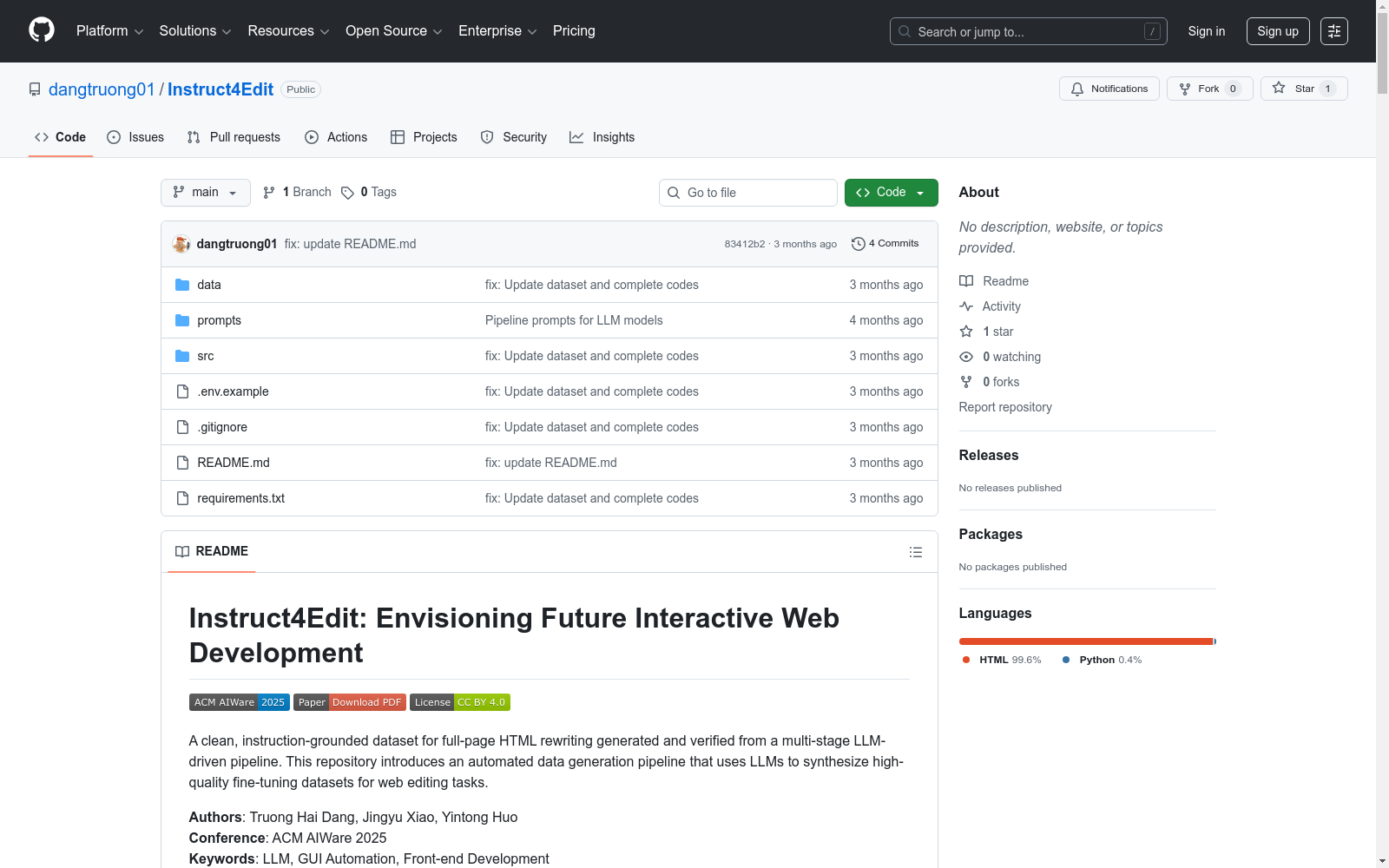This screenshot has height=868, width=1389.
Task: Click the dangtruong01 avatar in commit row
Action: point(181,244)
